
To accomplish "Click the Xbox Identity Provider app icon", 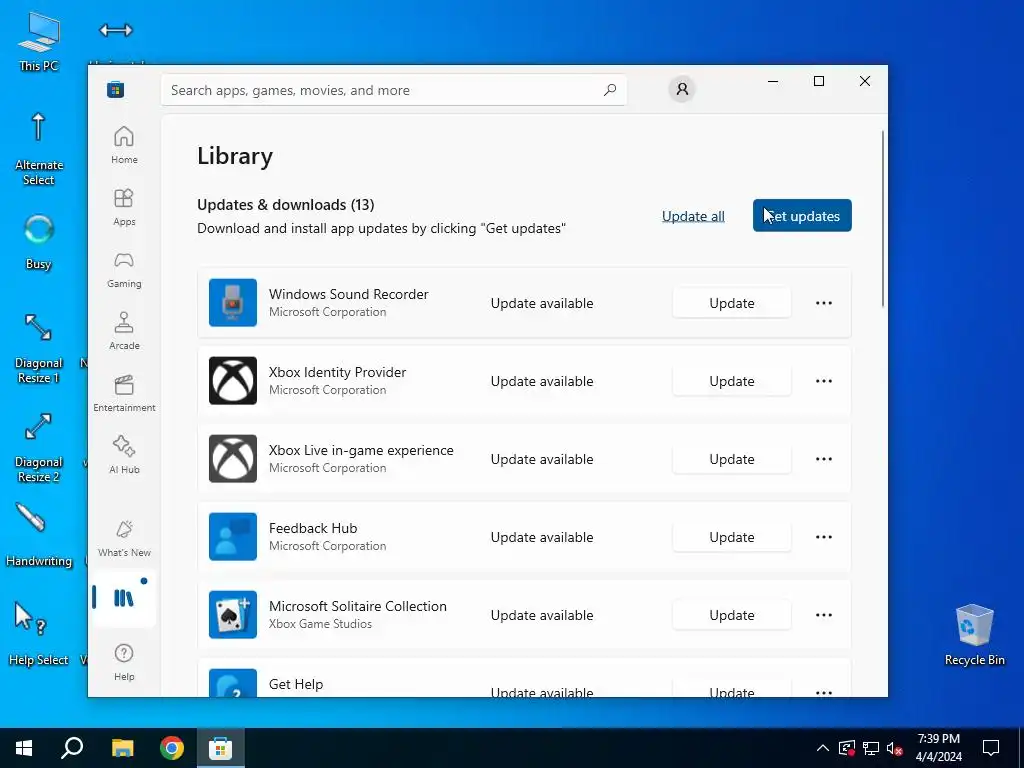I will pos(232,381).
